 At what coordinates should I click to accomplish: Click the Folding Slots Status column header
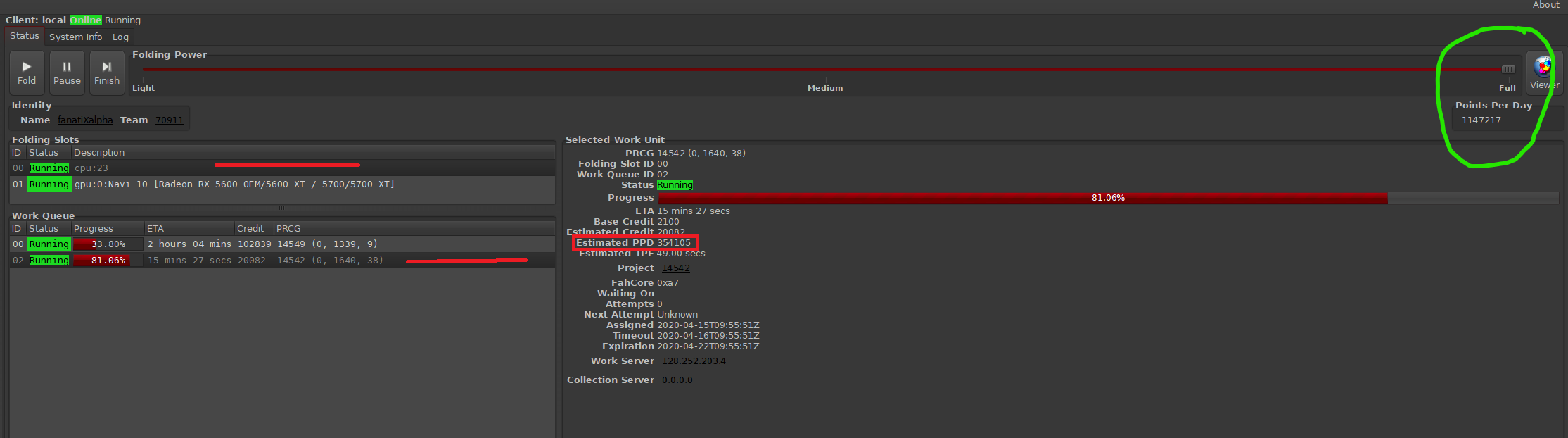(x=48, y=153)
